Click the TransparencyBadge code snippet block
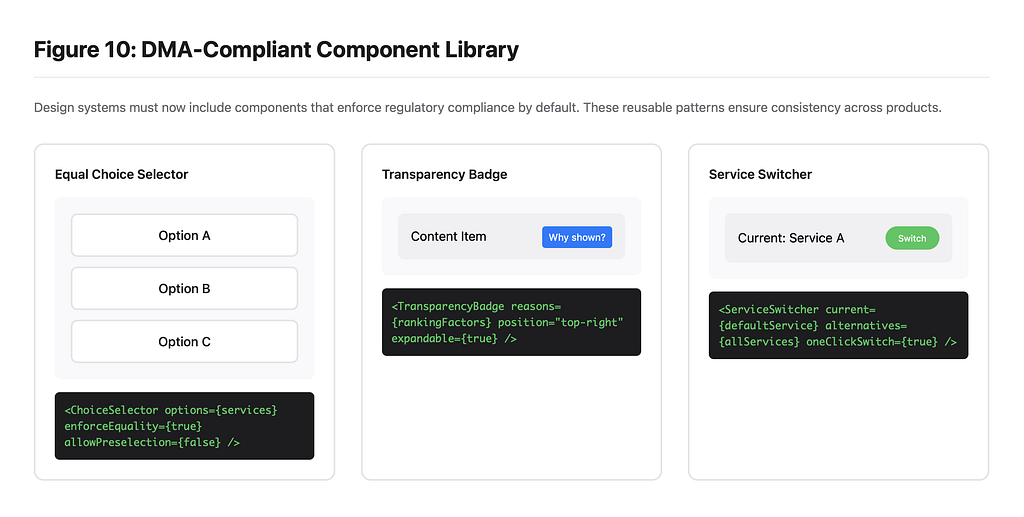Image resolution: width=1024 pixels, height=517 pixels. [511, 322]
